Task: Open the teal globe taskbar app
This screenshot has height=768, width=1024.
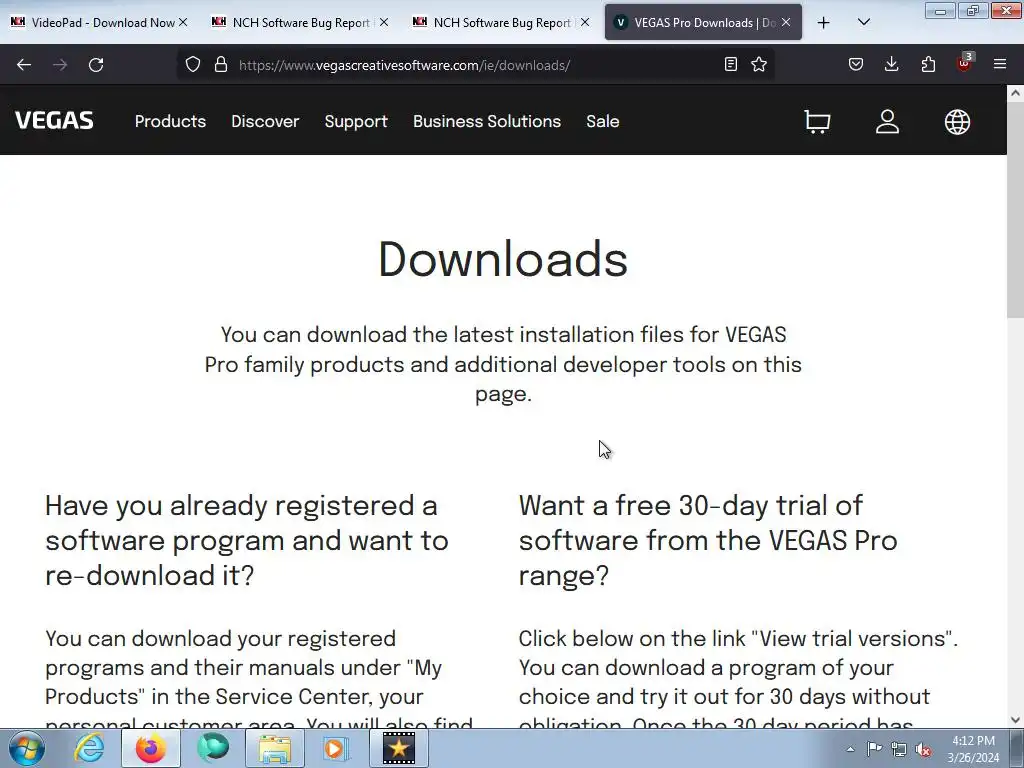Action: (213, 748)
